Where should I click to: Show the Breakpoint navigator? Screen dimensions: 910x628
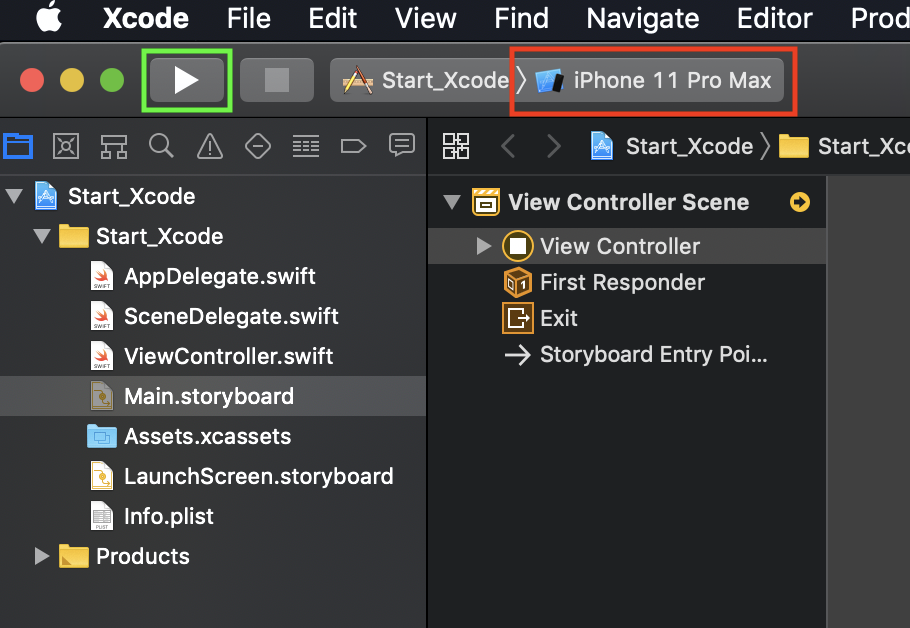[353, 146]
